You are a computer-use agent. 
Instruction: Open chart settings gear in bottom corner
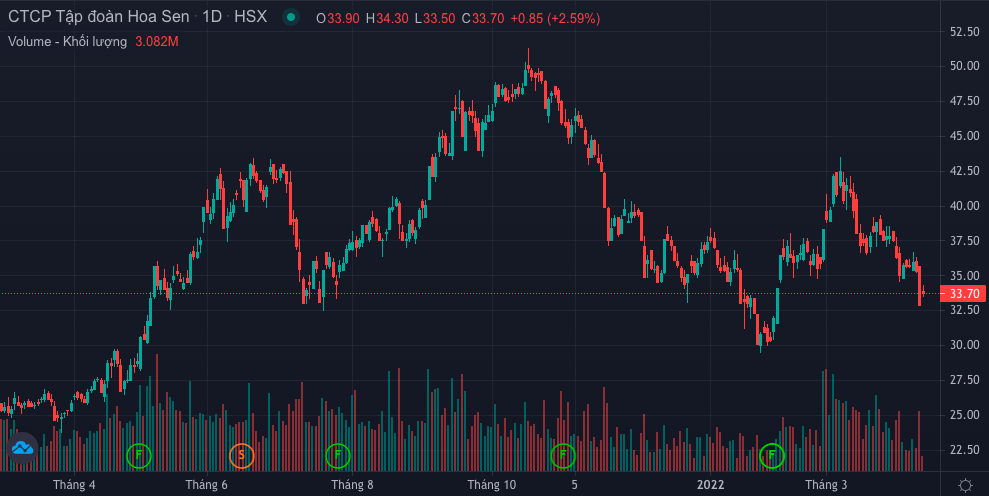(965, 485)
